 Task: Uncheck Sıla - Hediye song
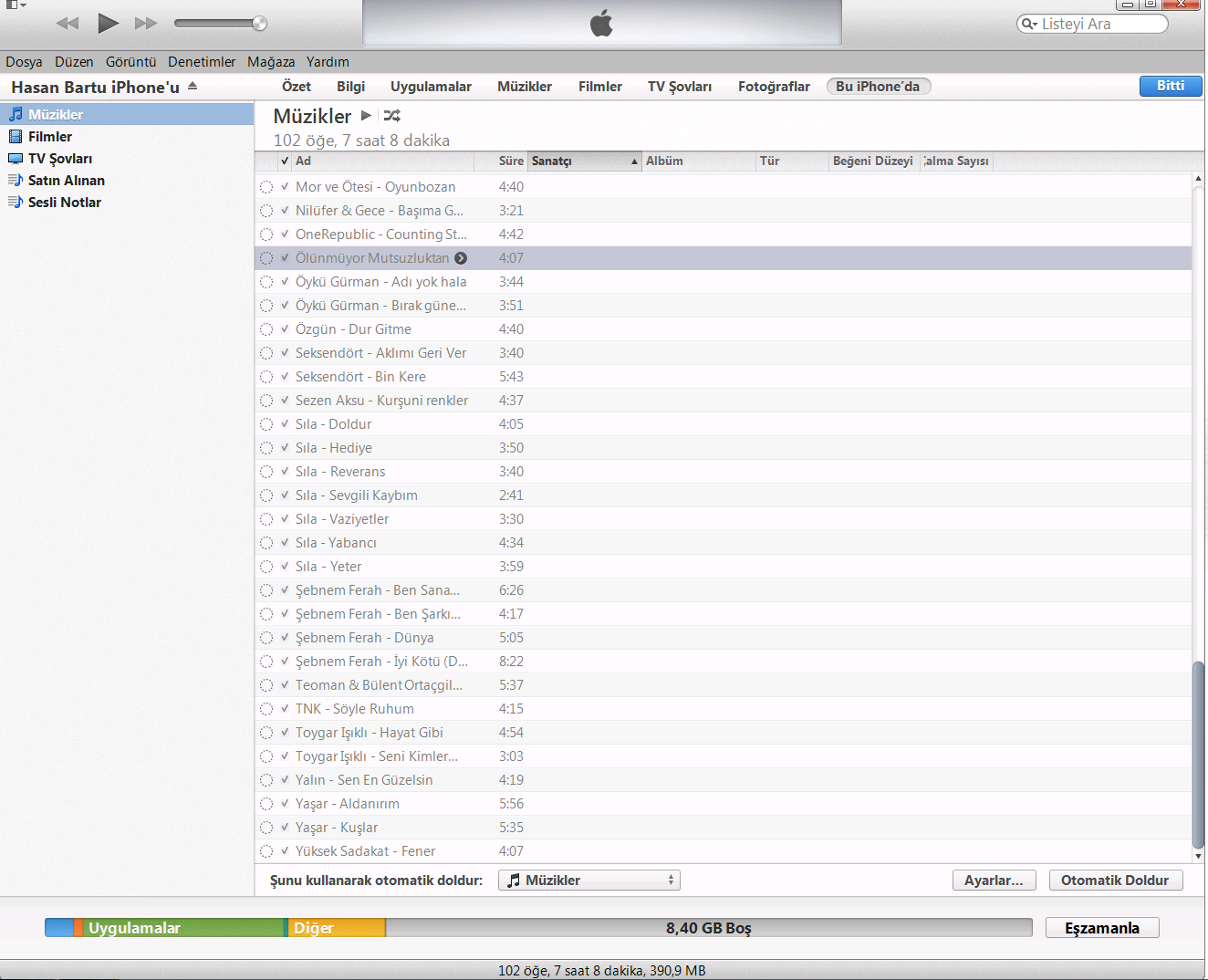tap(285, 448)
